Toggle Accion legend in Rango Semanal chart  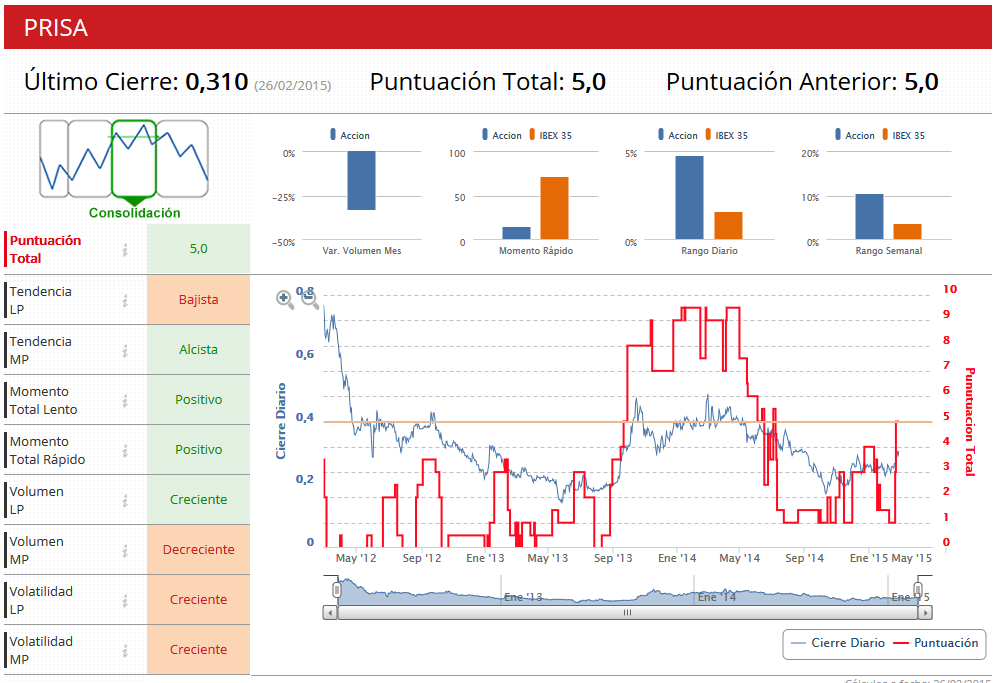coord(855,135)
